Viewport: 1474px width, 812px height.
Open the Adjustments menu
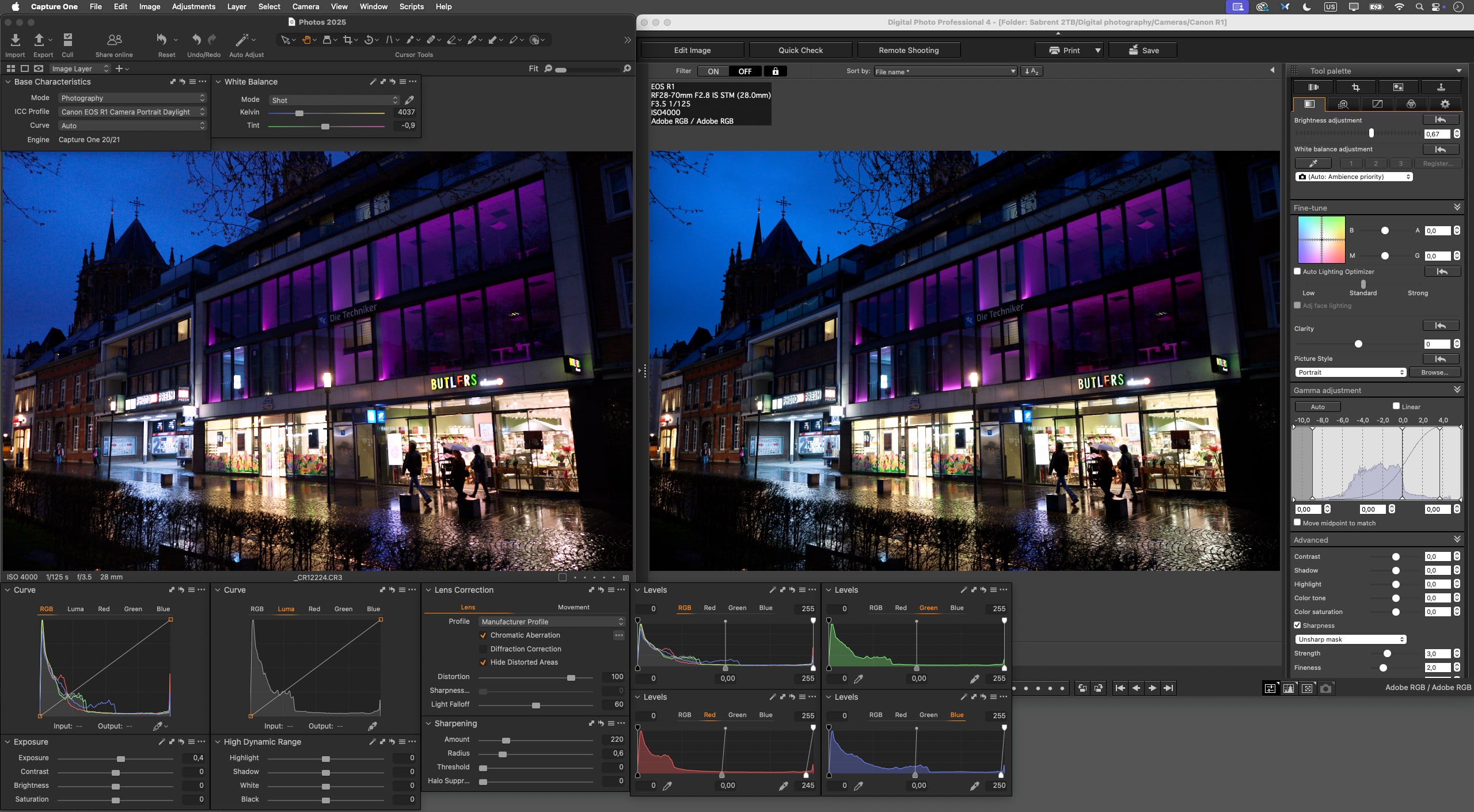(193, 6)
